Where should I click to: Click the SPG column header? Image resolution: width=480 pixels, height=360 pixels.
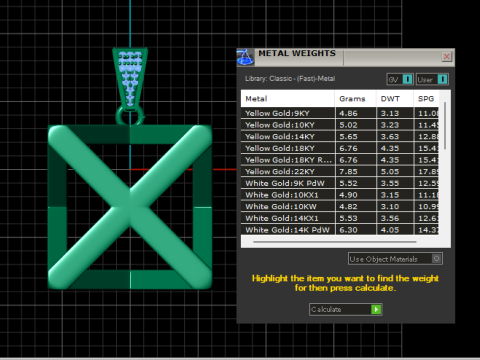pyautogui.click(x=426, y=99)
